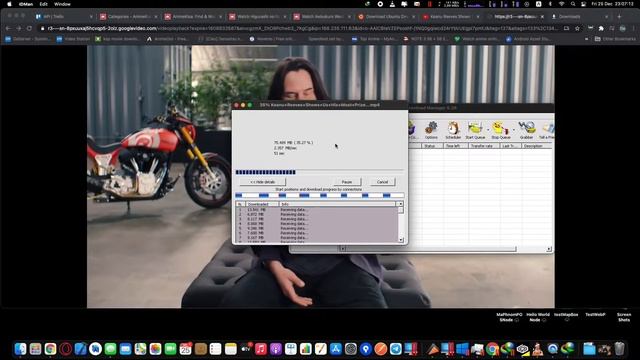Open the Window menu
The height and width of the screenshot is (360, 640).
pyautogui.click(x=62, y=4)
